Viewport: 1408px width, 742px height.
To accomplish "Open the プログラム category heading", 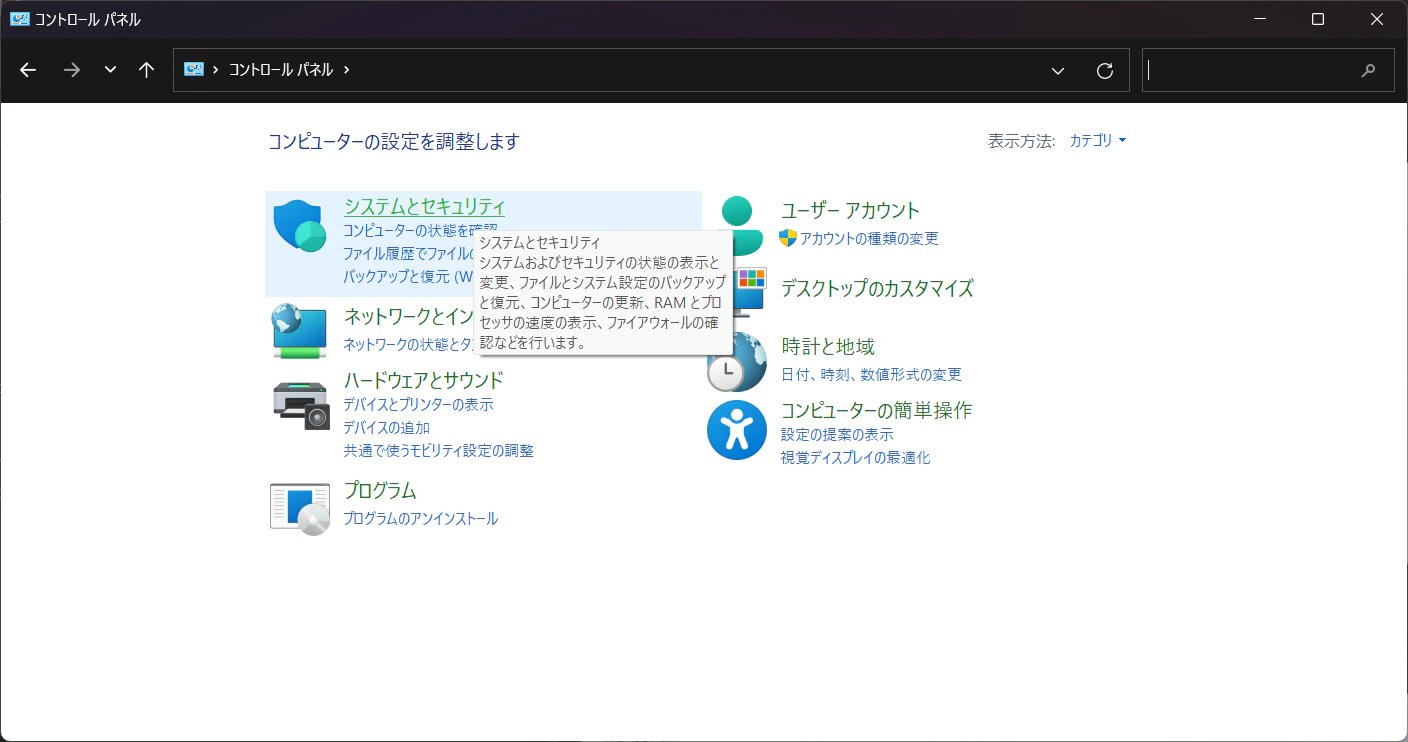I will click(x=380, y=491).
